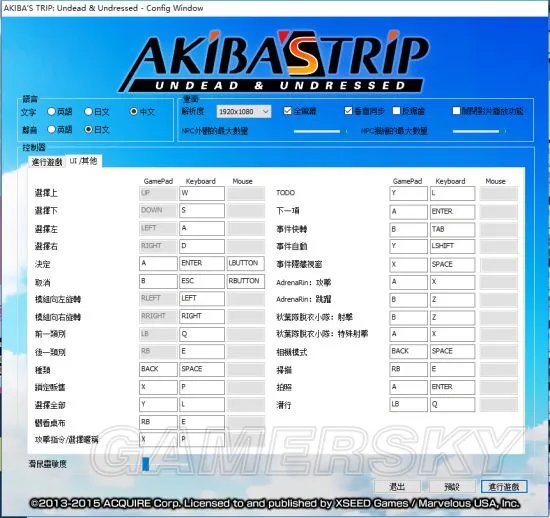Image resolution: width=550 pixels, height=518 pixels.
Task: Click the GamePad BACK field for 種類
Action: point(158,369)
